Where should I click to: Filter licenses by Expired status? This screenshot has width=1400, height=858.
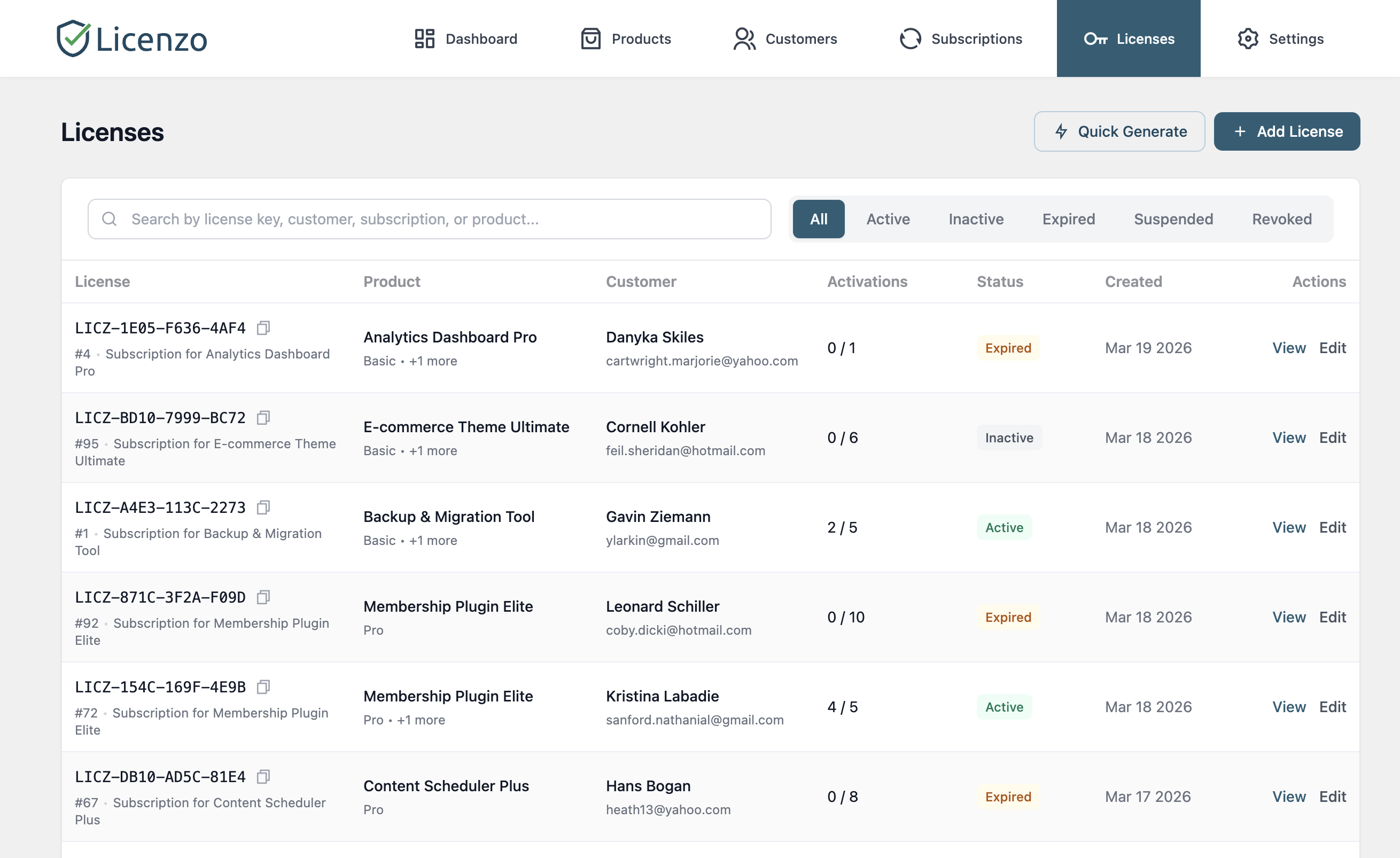point(1068,219)
